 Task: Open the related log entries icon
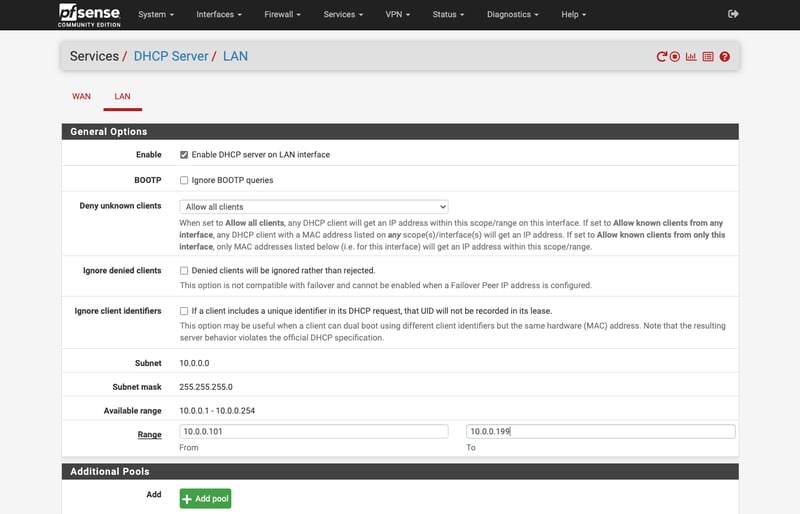708,57
